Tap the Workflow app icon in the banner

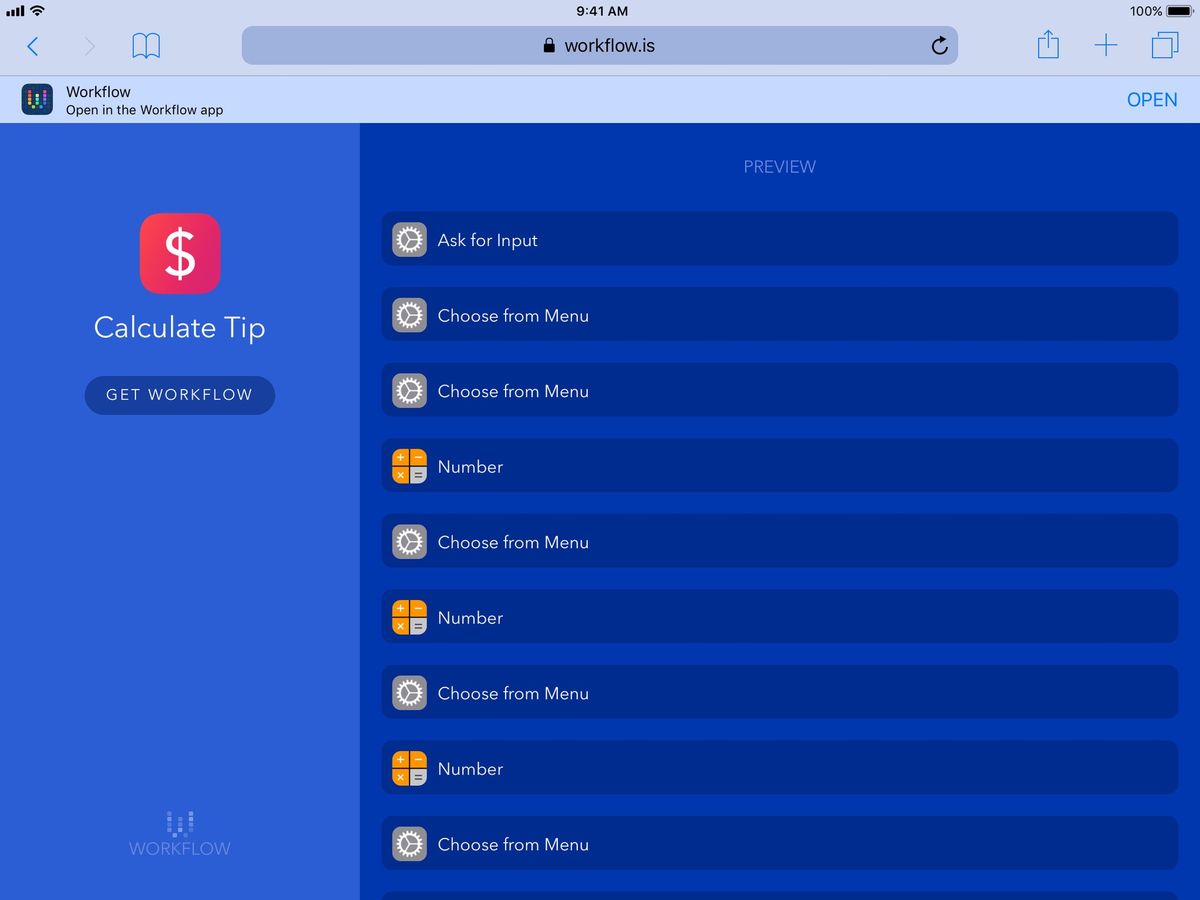(37, 99)
